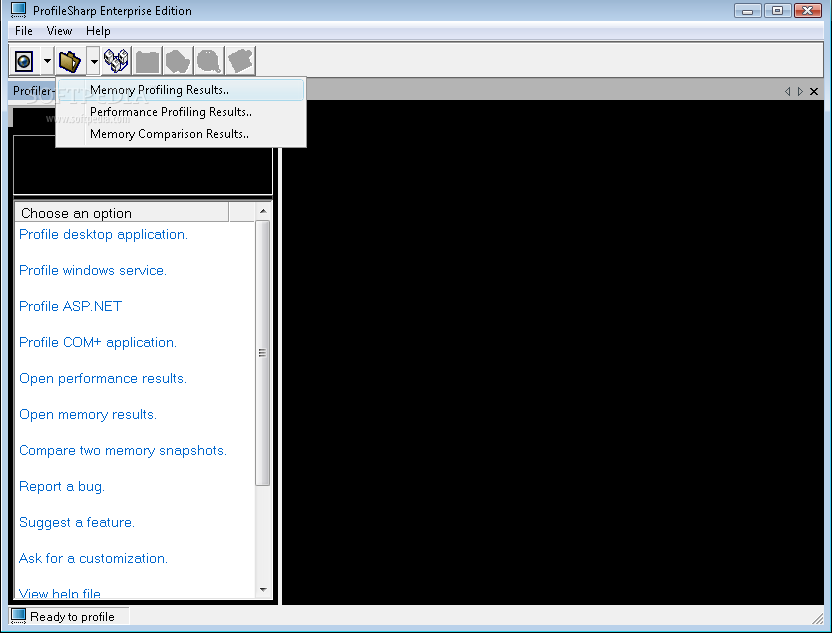Click the Ready to profile status text

click(72, 617)
